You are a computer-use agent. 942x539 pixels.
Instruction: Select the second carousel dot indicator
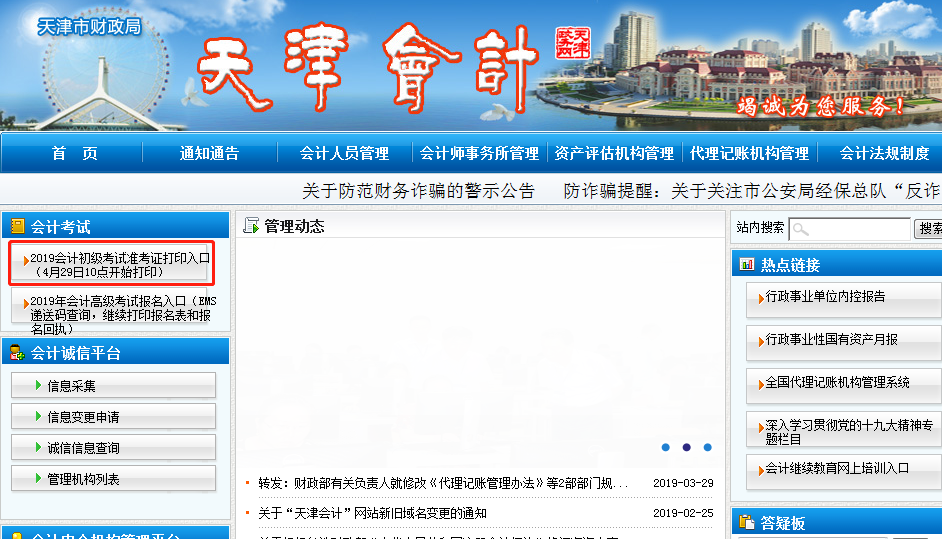pyautogui.click(x=686, y=448)
